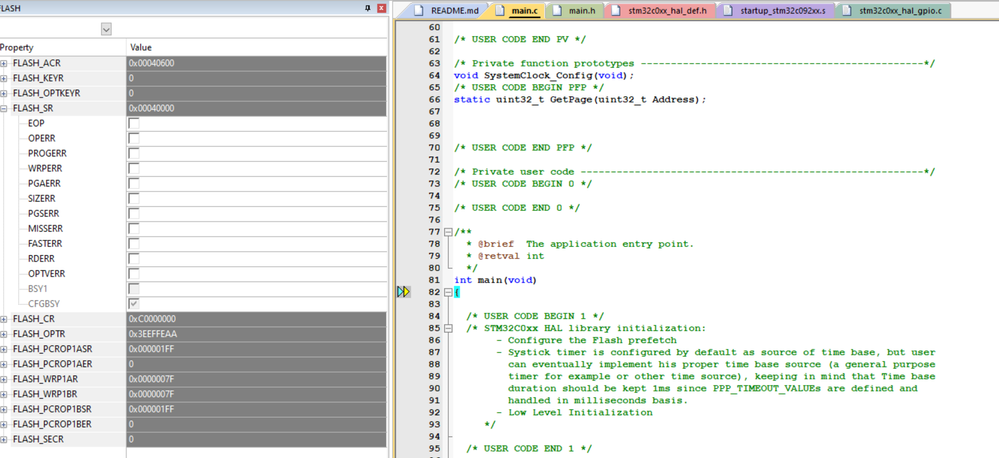Click the BSY1 bit checkbox
Viewport: 999px width, 458px height.
point(134,289)
